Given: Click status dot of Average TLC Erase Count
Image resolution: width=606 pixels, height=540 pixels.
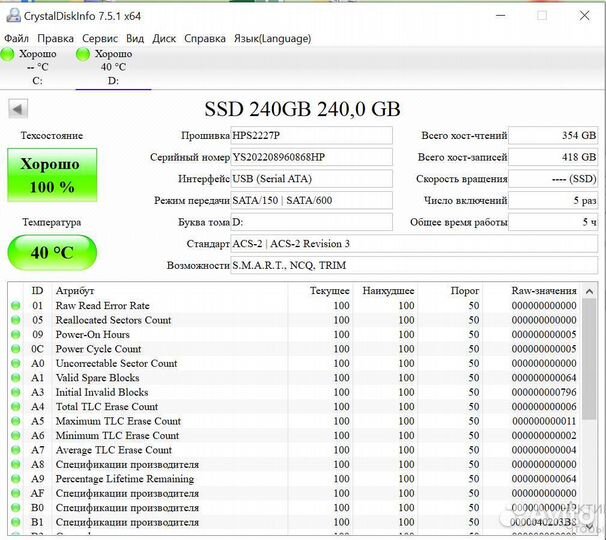Looking at the screenshot, I should (15, 450).
